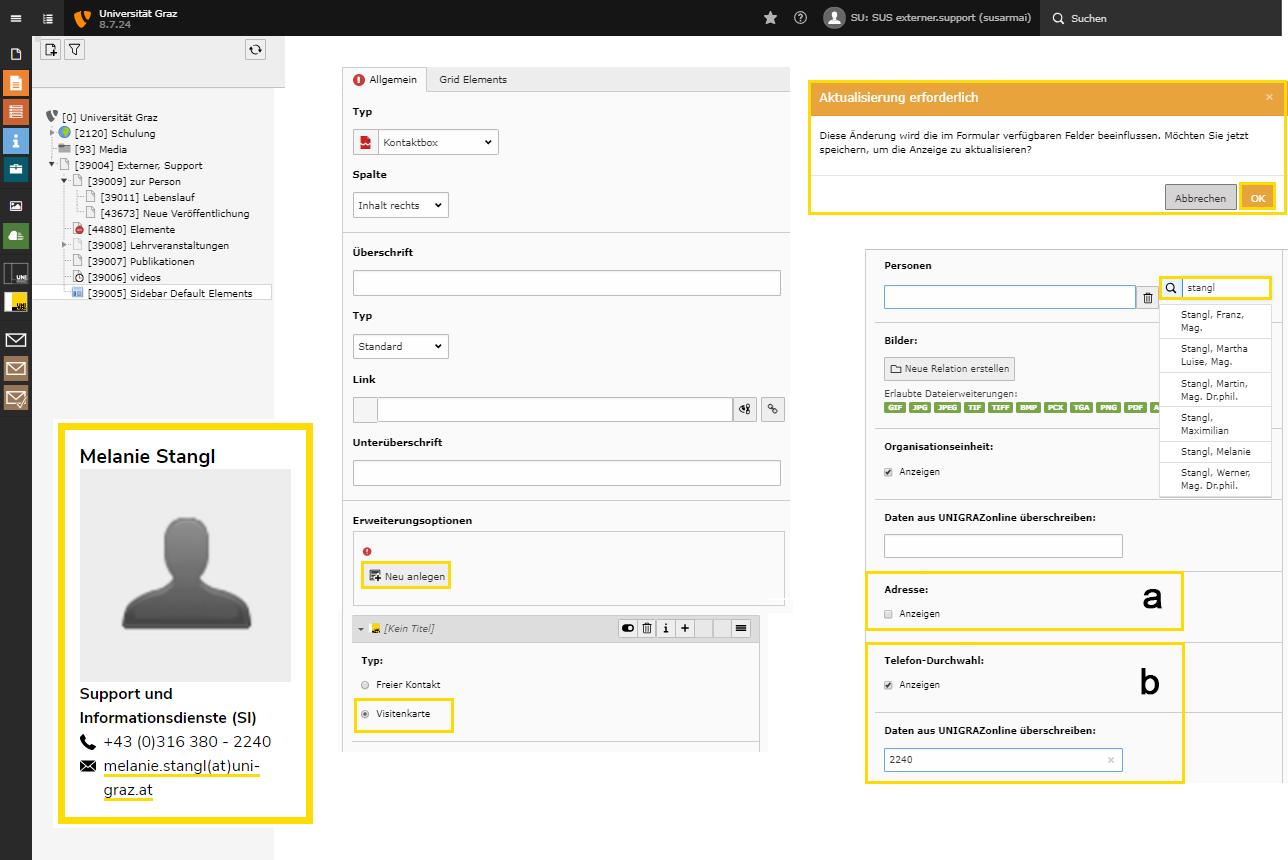The height and width of the screenshot is (860, 1288).
Task: Select the Allgemein tab
Action: [x=385, y=80]
